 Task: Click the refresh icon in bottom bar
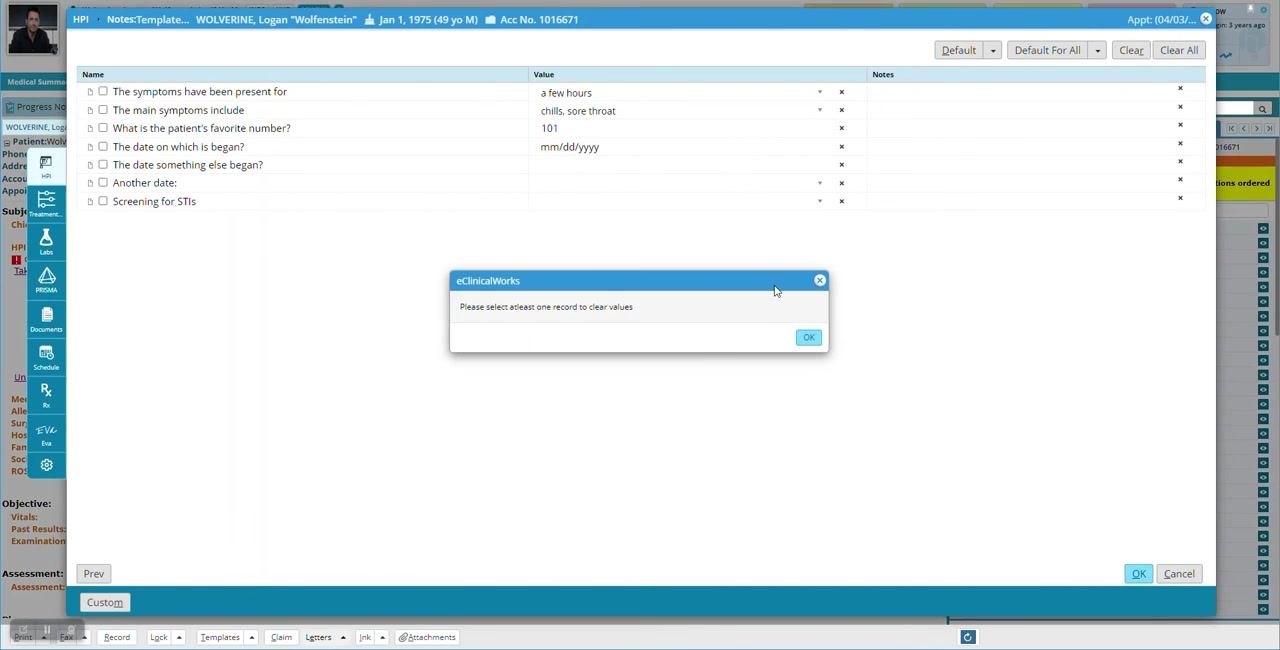[x=967, y=637]
